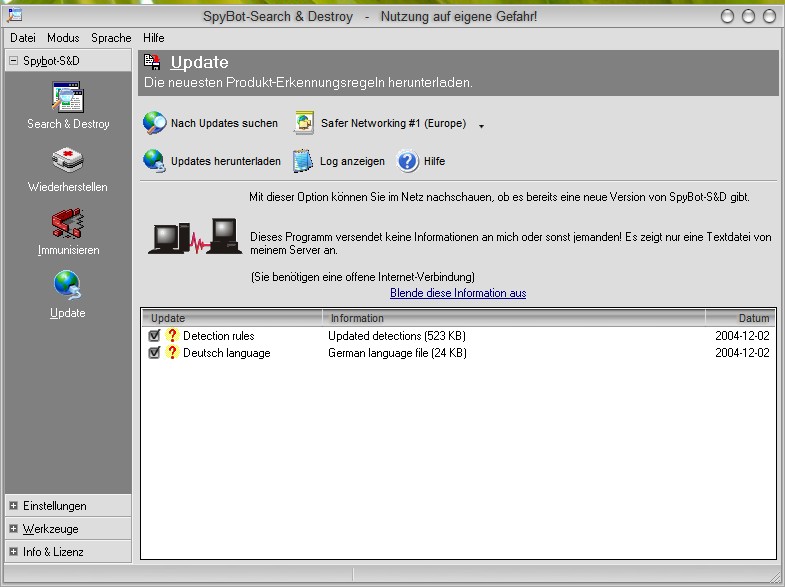Viewport: 785px width, 587px height.
Task: Select the Immunisieren sidebar icon
Action: [x=67, y=224]
